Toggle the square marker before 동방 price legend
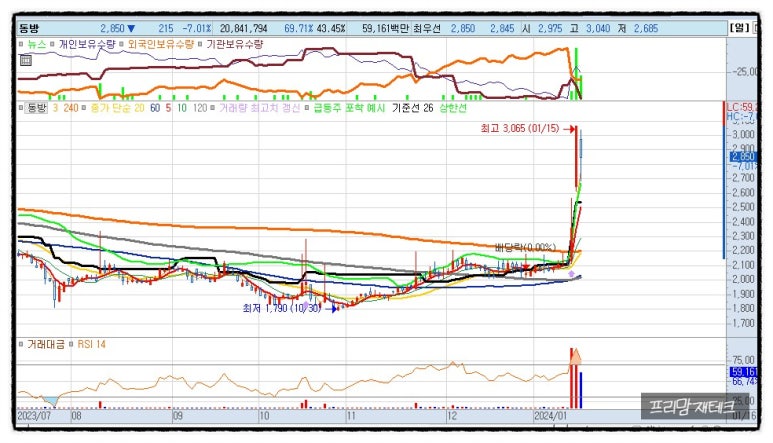Viewport: 773px width, 443px height. 21,107
